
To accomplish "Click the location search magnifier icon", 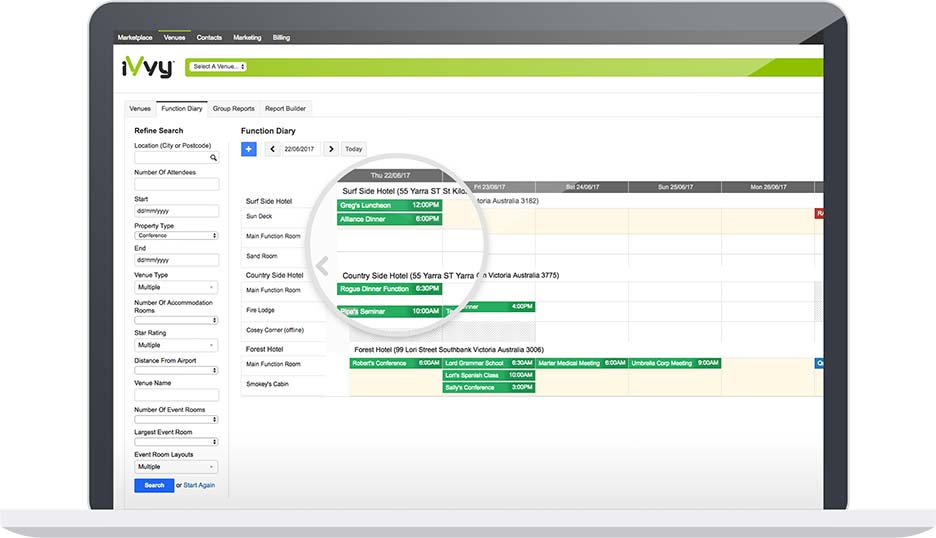I will (x=213, y=158).
